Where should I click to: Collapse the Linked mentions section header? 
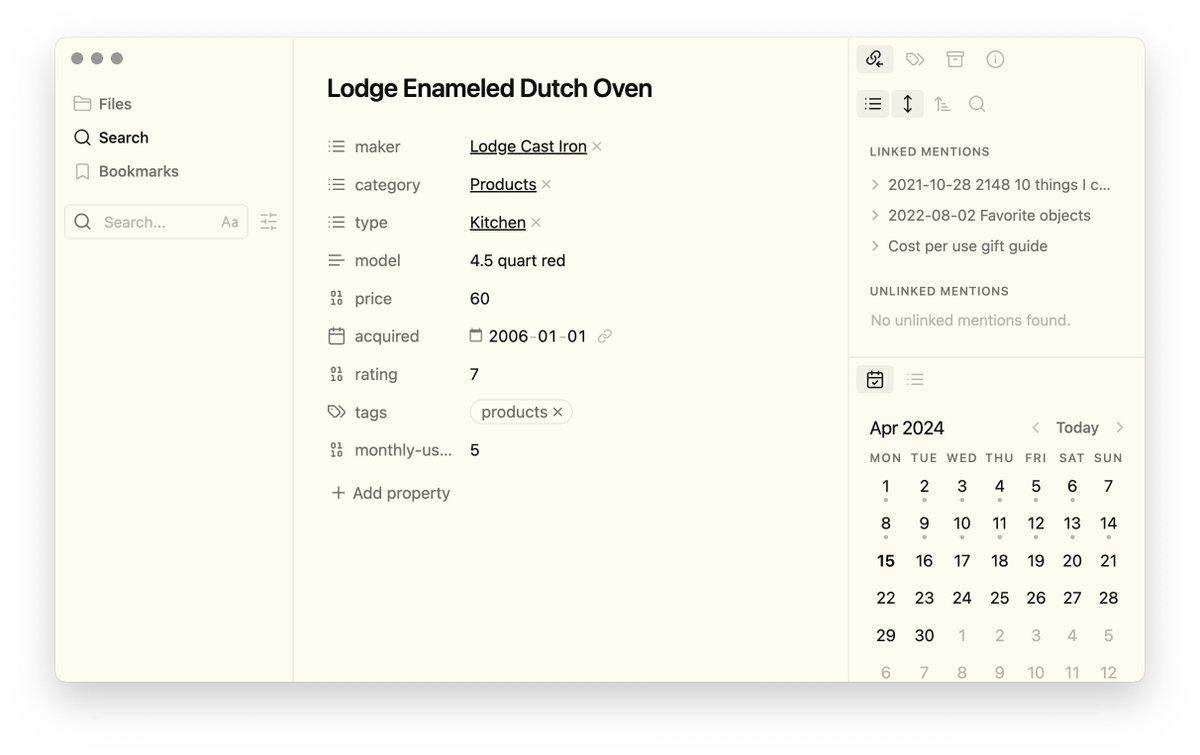930,152
